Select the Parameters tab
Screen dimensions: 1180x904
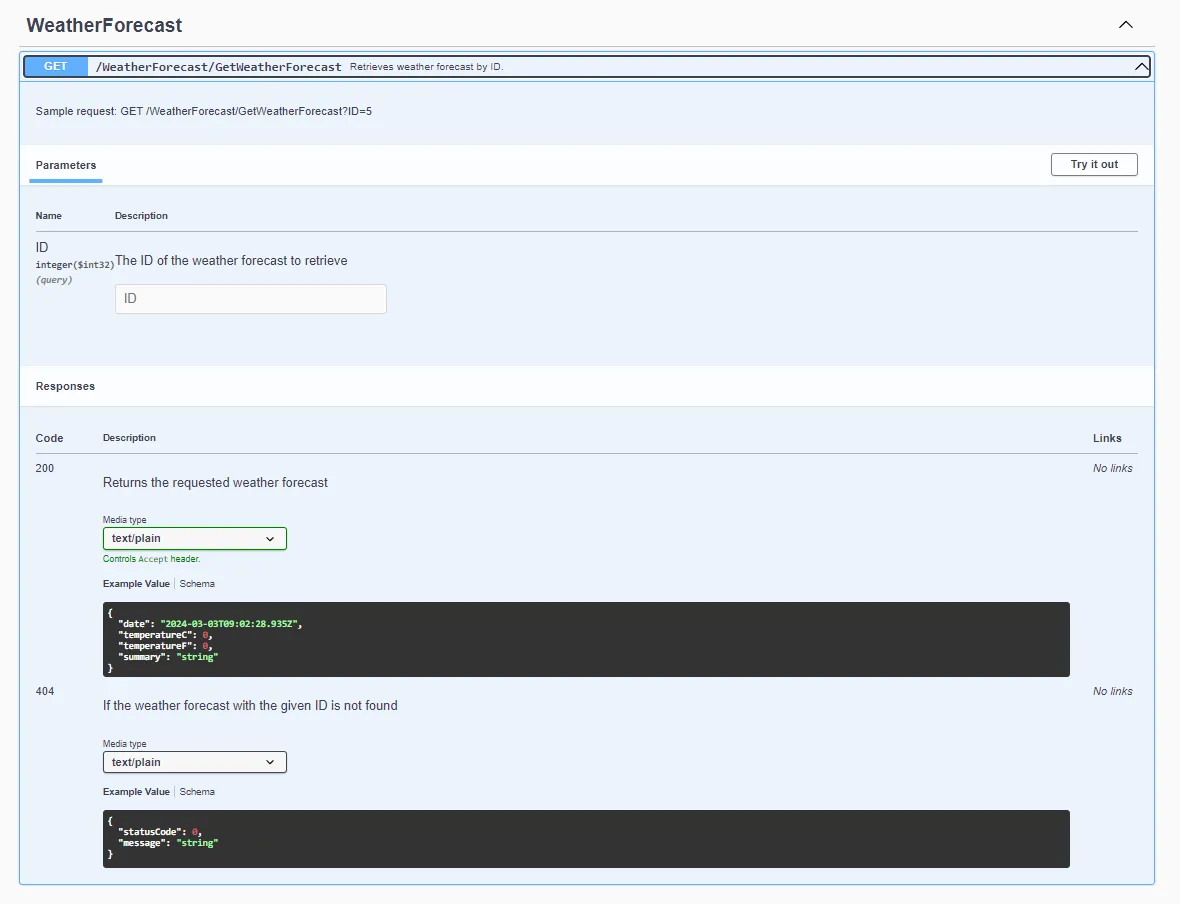point(66,165)
